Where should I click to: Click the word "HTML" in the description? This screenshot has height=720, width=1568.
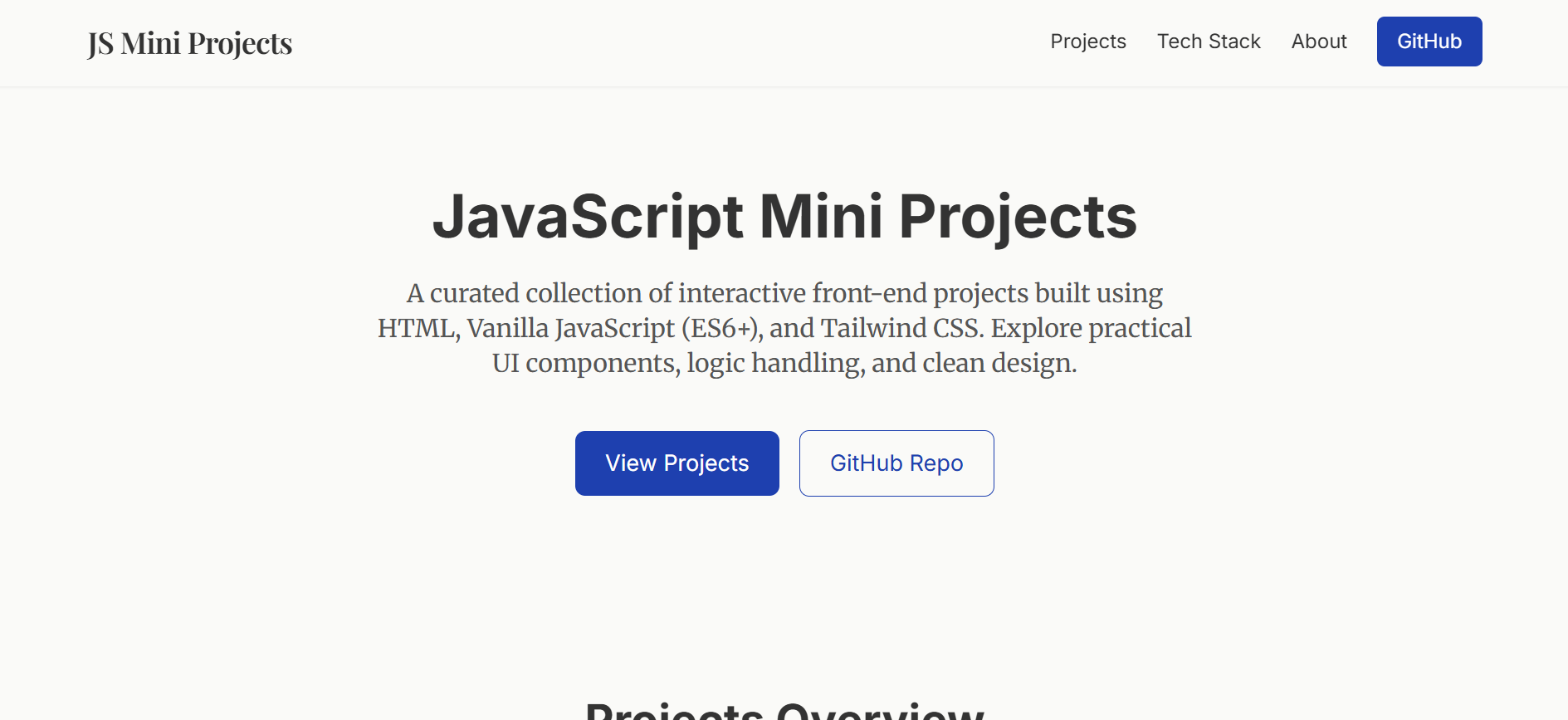(x=416, y=328)
